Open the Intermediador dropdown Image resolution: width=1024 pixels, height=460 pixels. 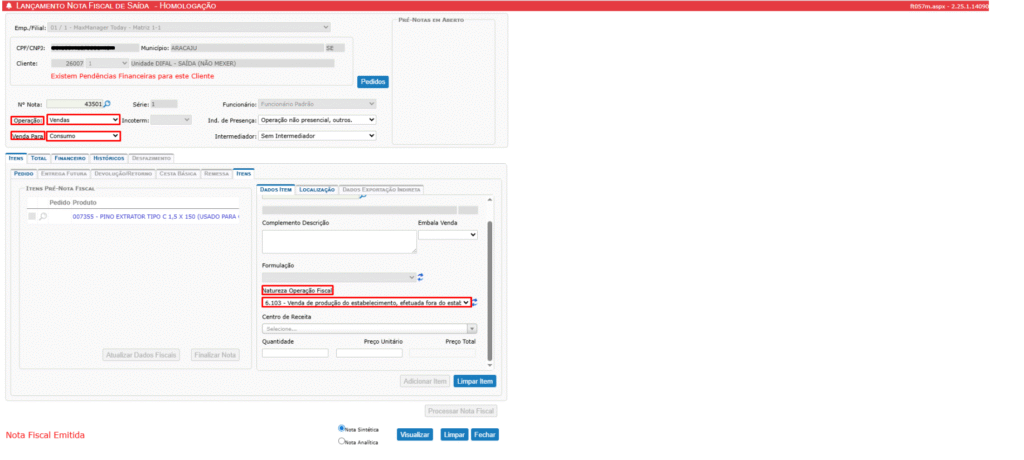(316, 136)
